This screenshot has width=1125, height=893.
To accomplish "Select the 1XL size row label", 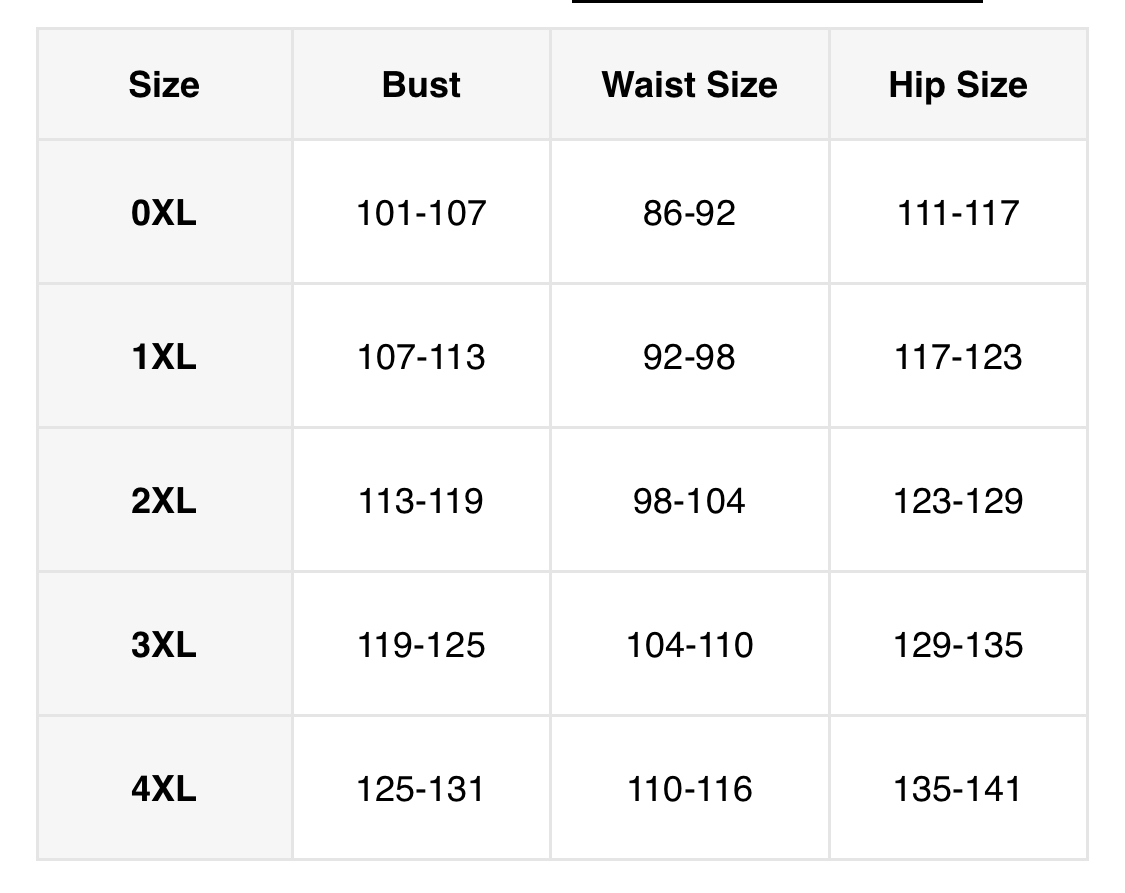I will click(164, 357).
